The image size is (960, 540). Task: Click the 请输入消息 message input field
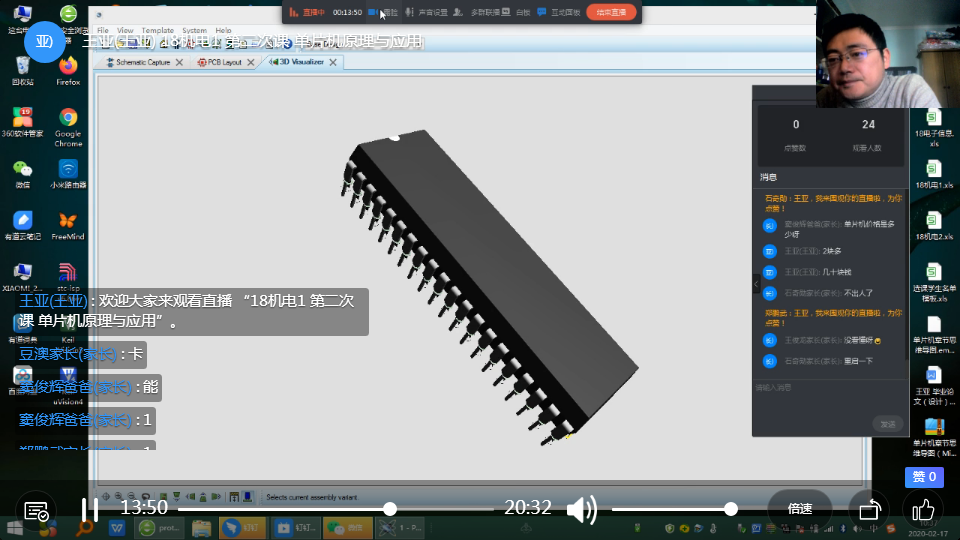(830, 388)
